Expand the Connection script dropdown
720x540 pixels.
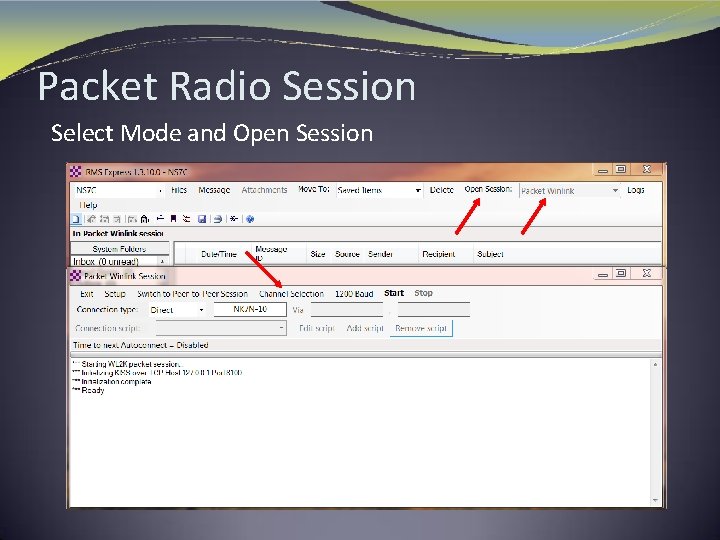click(x=281, y=328)
